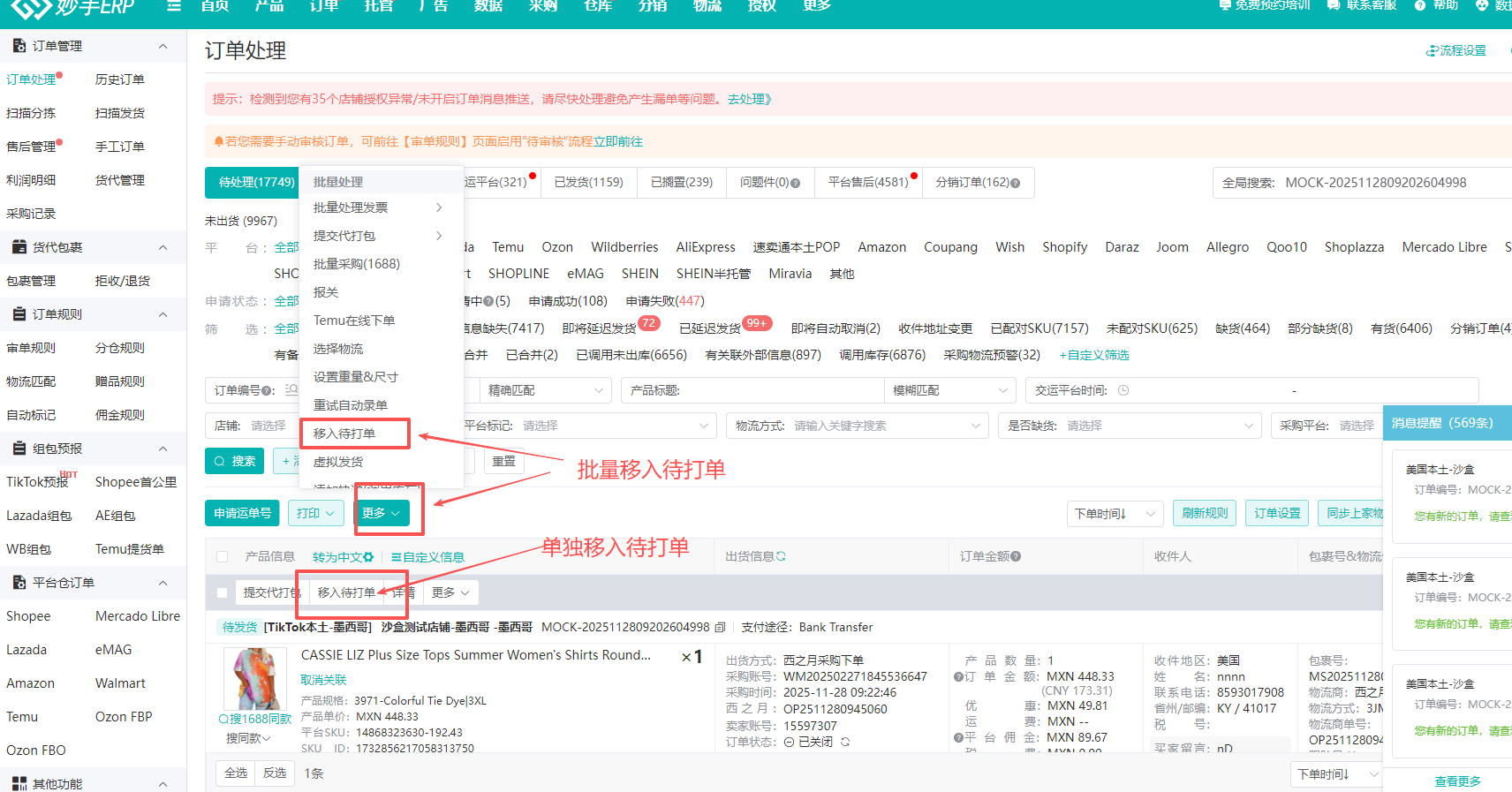Click the 其他功能 grid icon in sidebar

[19, 783]
